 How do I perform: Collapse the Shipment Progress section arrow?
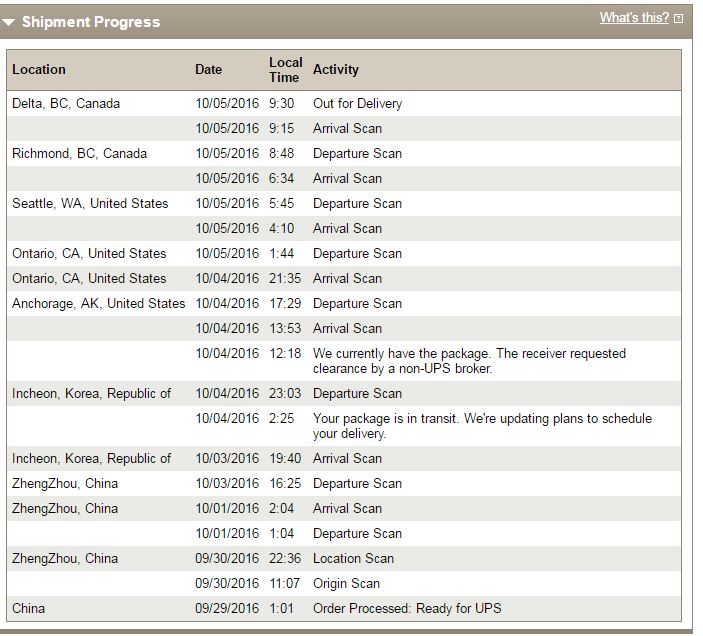point(9,22)
